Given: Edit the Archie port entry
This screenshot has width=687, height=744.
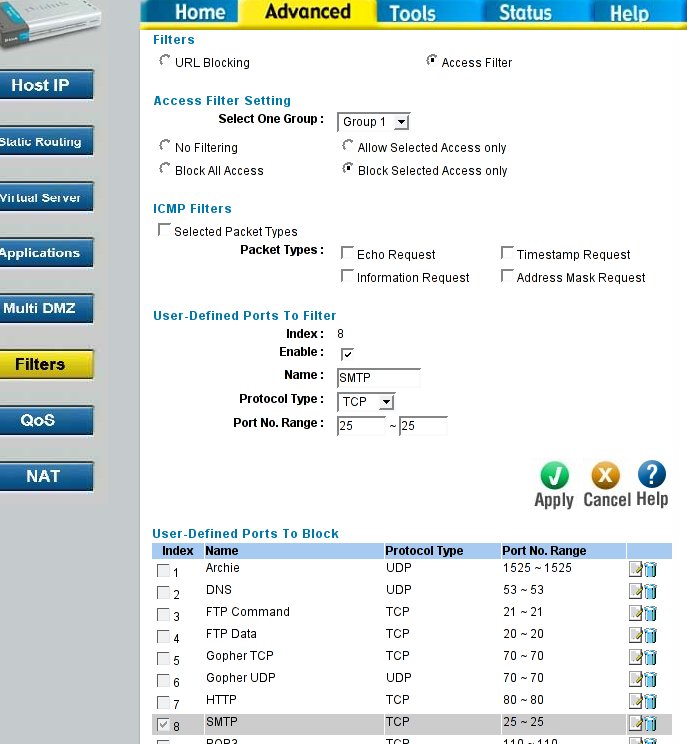Looking at the screenshot, I should pyautogui.click(x=635, y=569).
